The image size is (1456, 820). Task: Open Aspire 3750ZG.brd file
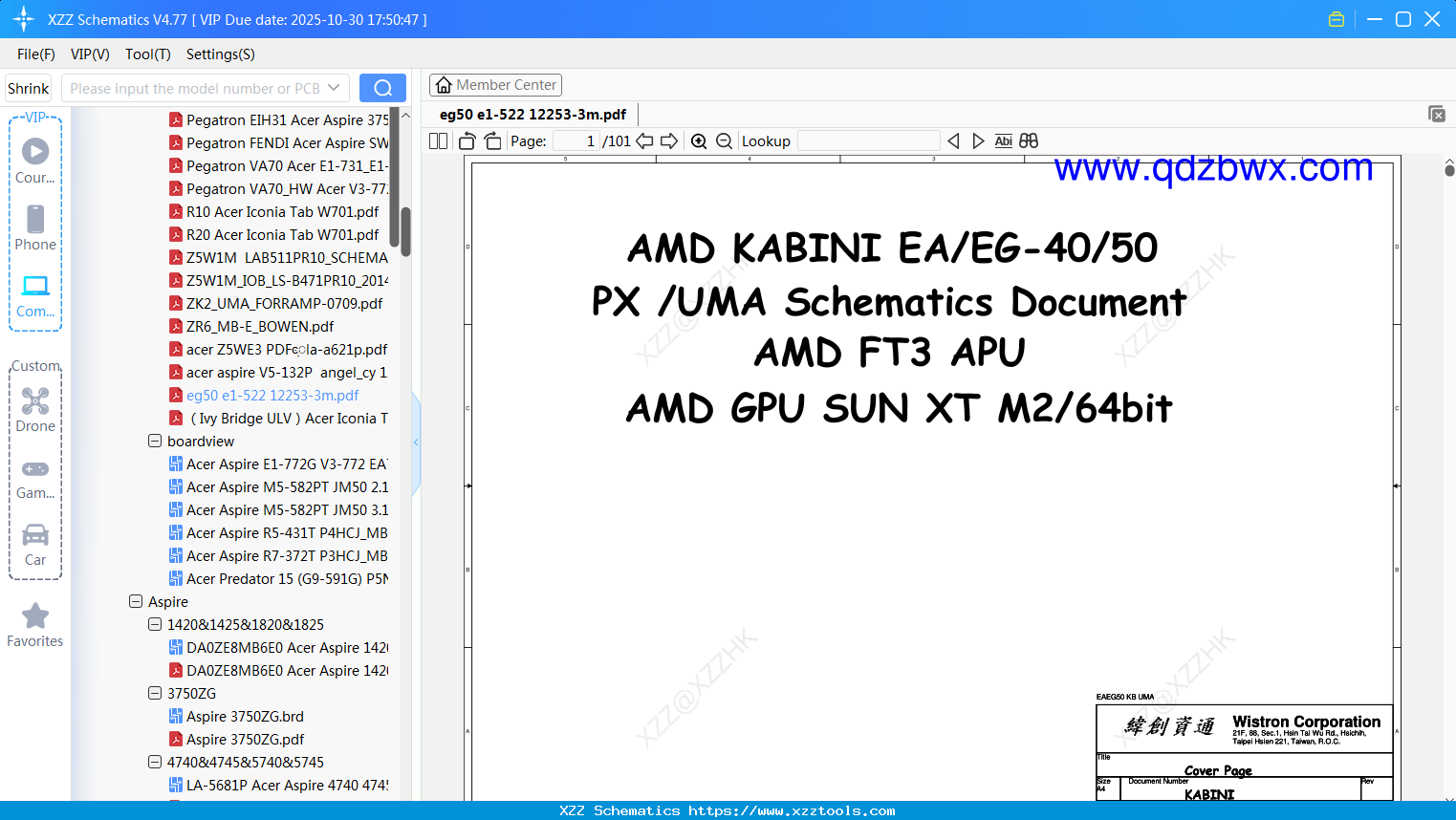237,717
